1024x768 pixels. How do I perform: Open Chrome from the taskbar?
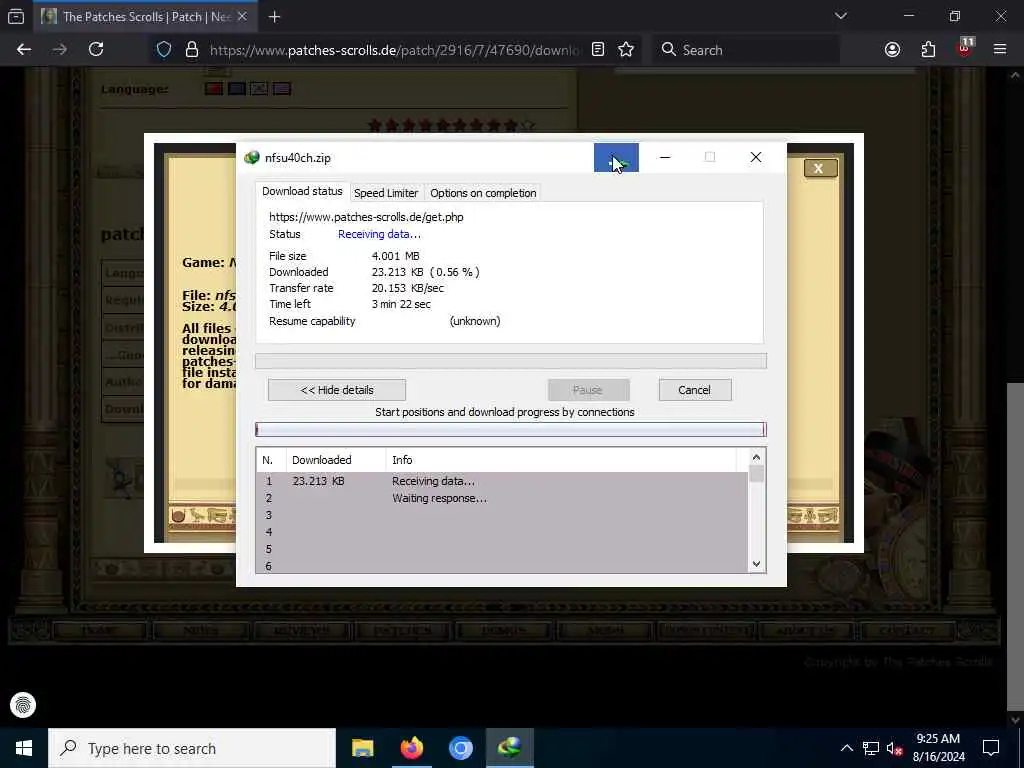click(x=460, y=748)
